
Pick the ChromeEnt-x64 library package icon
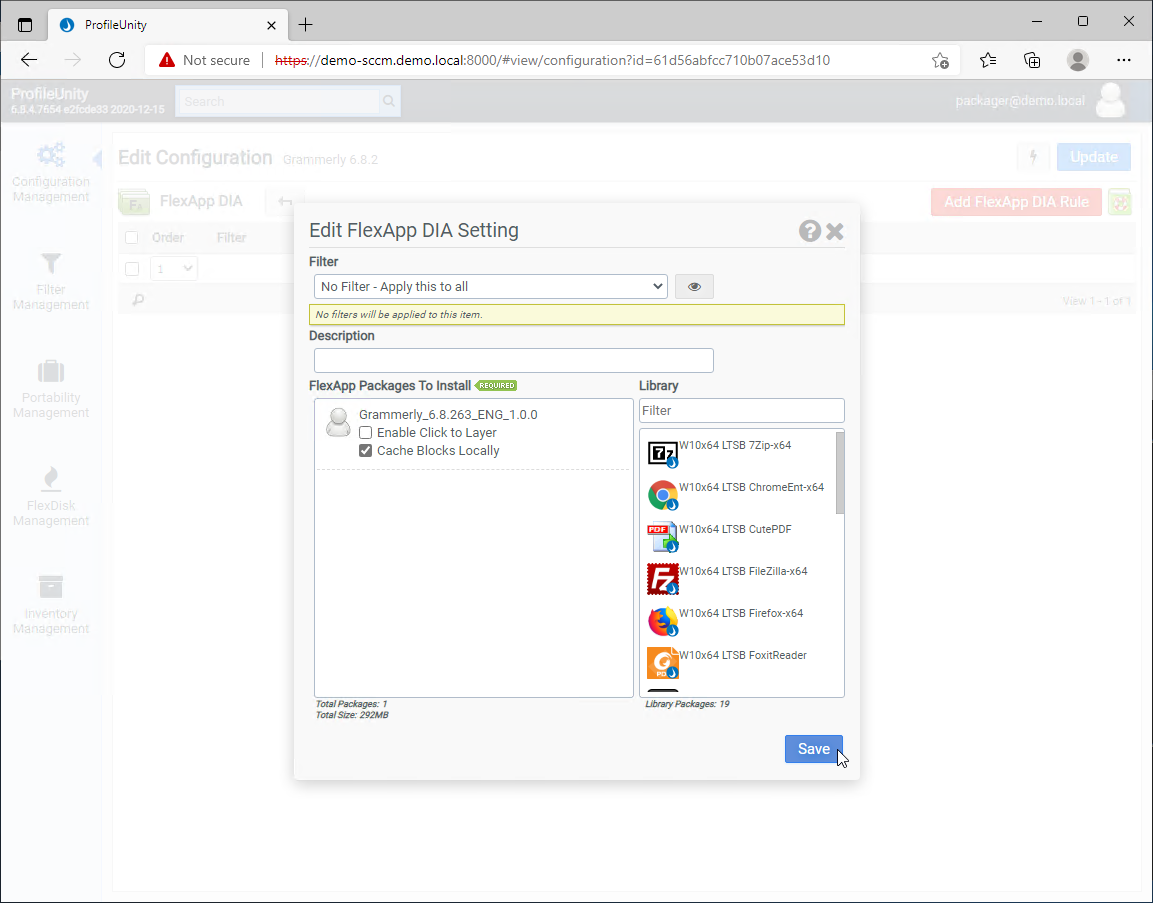click(663, 496)
